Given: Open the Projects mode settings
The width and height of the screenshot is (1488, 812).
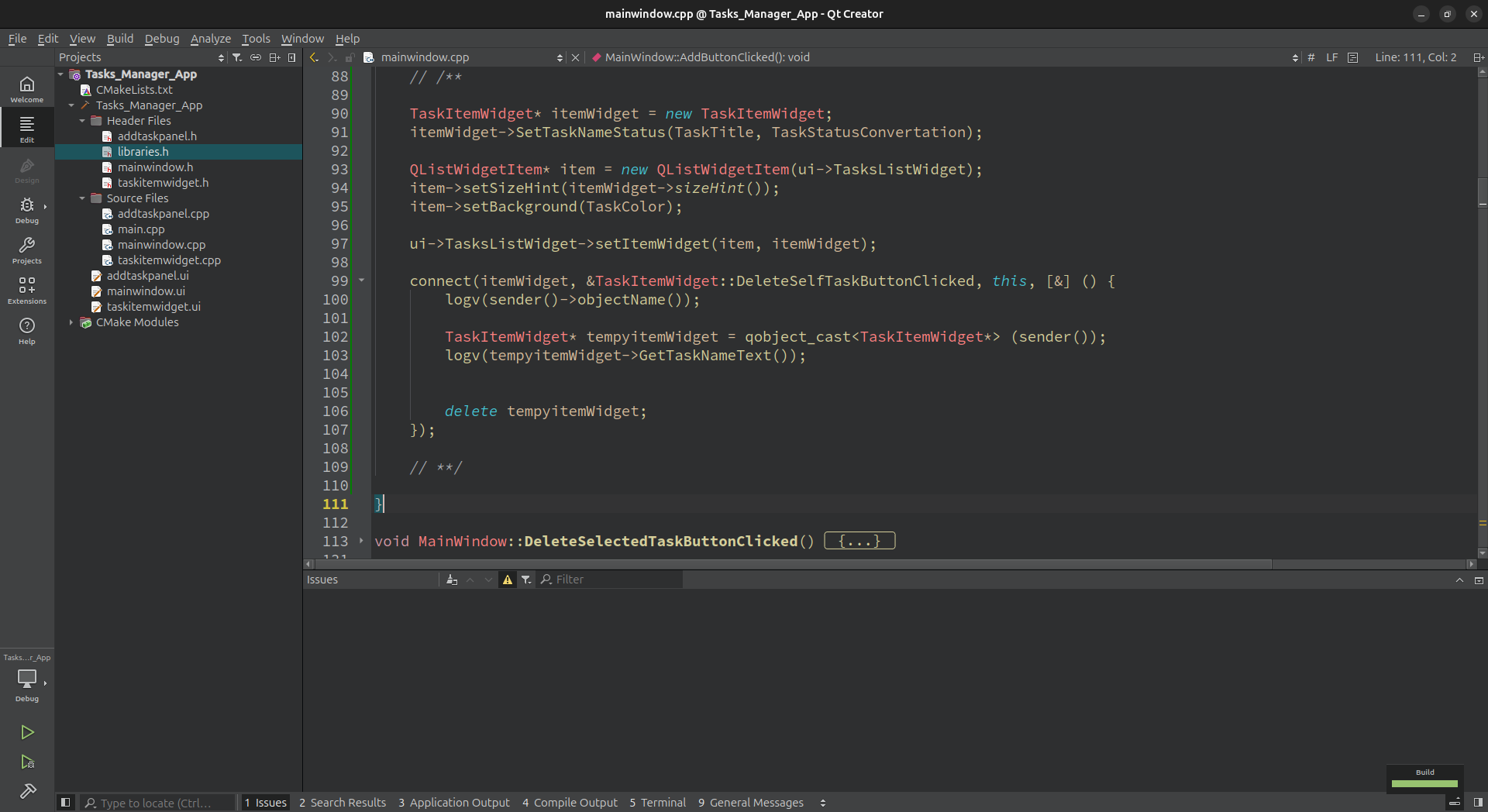Looking at the screenshot, I should (x=27, y=249).
